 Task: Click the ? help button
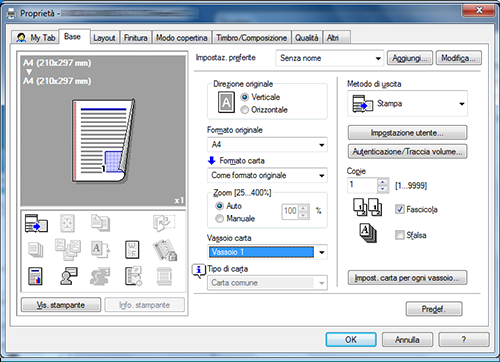(464, 340)
